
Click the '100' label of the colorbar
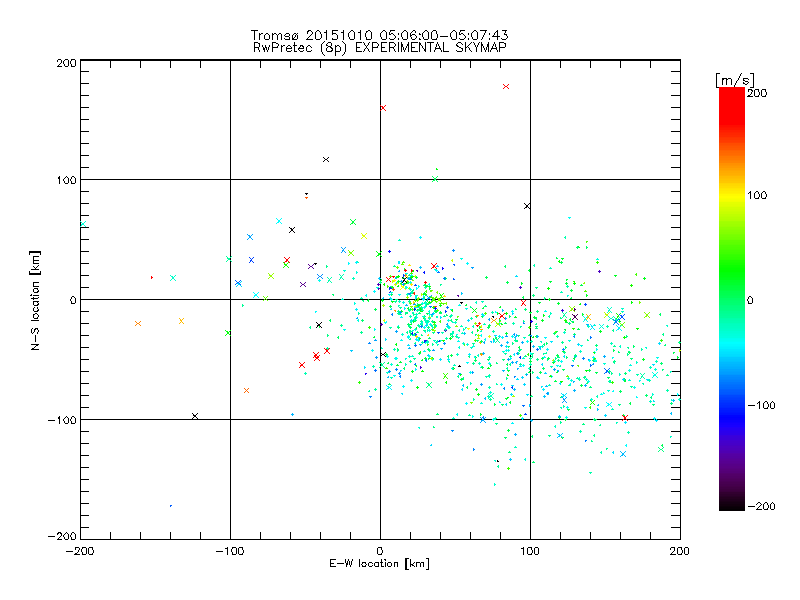(757, 195)
